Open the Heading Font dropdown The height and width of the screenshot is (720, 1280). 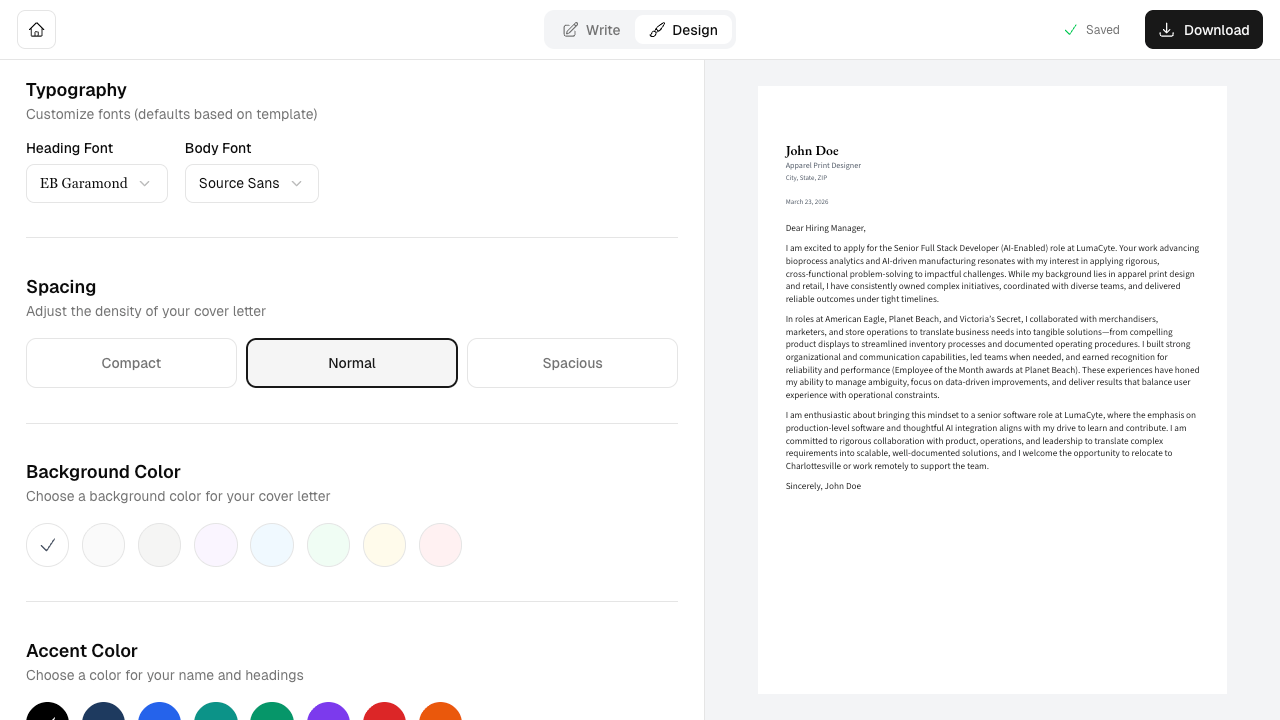click(97, 183)
